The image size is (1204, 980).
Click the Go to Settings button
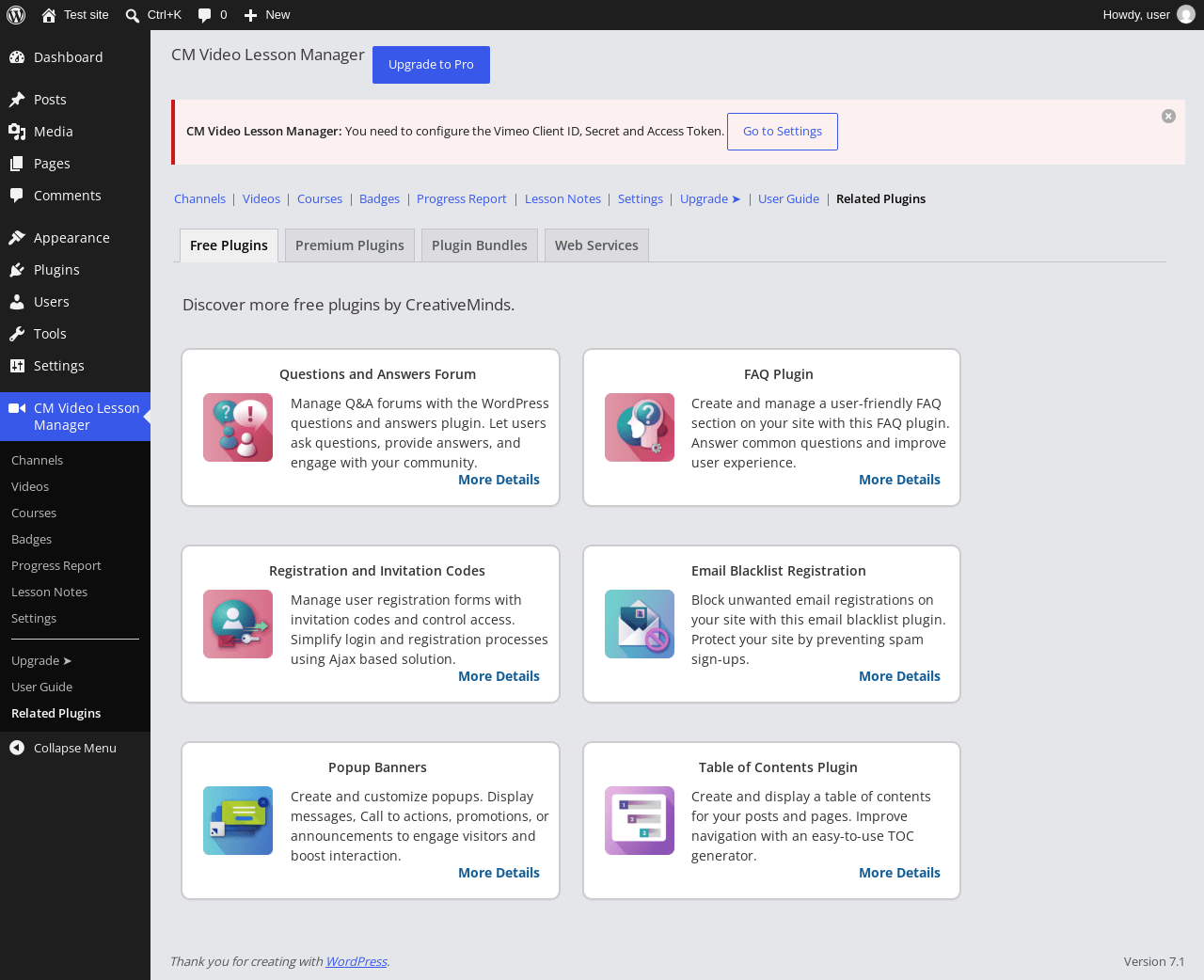(783, 132)
